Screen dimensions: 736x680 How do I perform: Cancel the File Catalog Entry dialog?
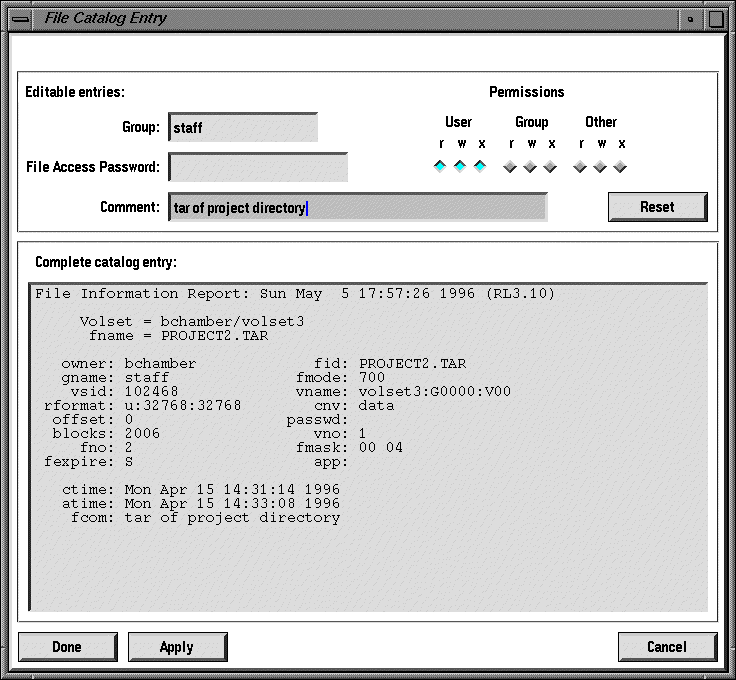click(667, 647)
